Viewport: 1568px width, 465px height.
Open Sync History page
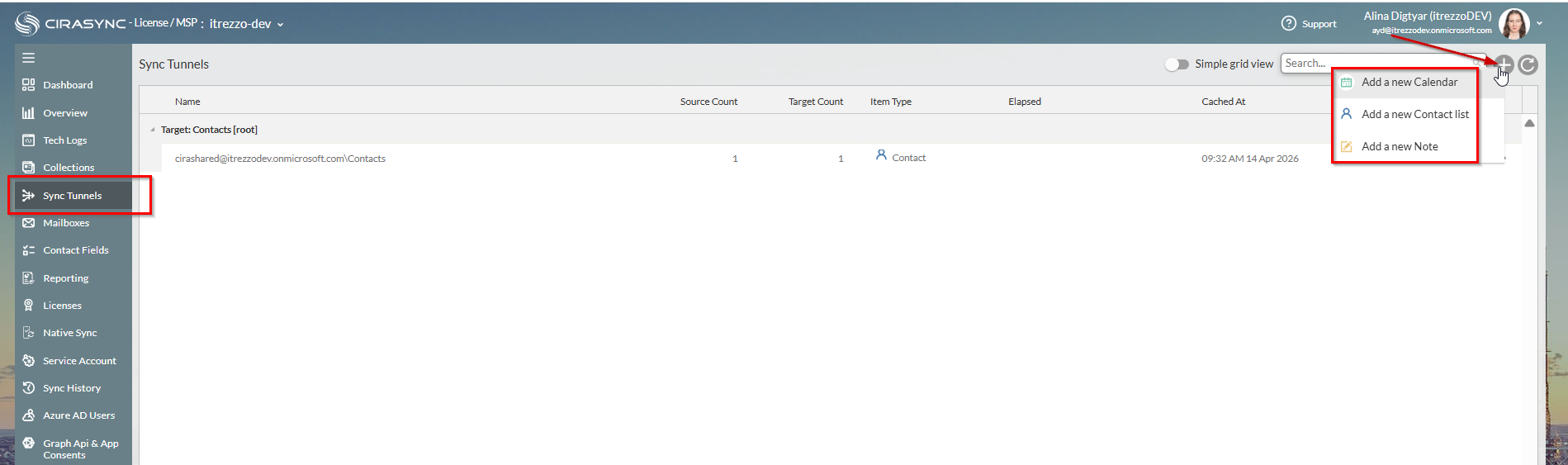72,388
